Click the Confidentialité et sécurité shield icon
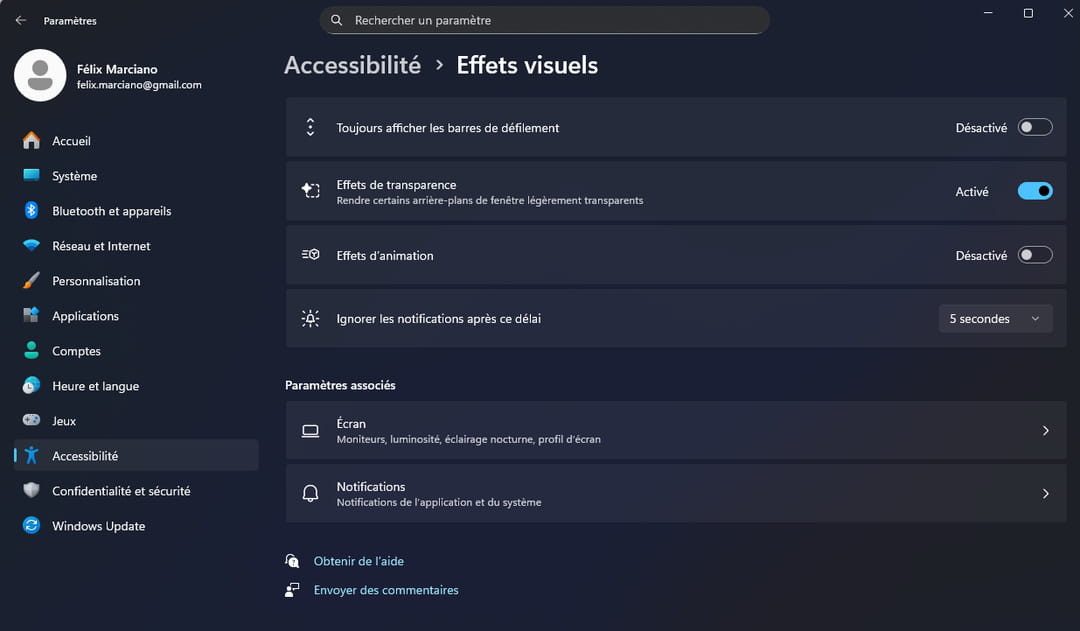Screen dimensions: 1080x631 (x=31, y=491)
